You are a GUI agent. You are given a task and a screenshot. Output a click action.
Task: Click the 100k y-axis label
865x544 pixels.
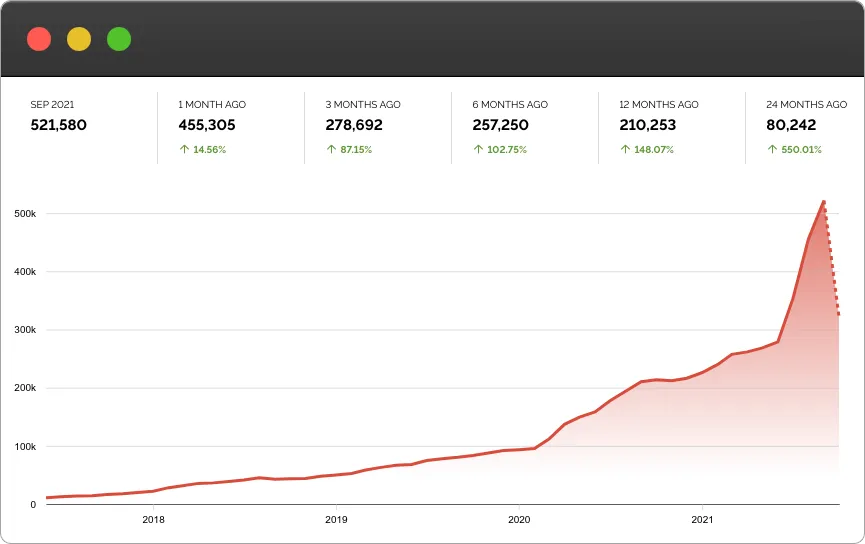click(x=26, y=447)
